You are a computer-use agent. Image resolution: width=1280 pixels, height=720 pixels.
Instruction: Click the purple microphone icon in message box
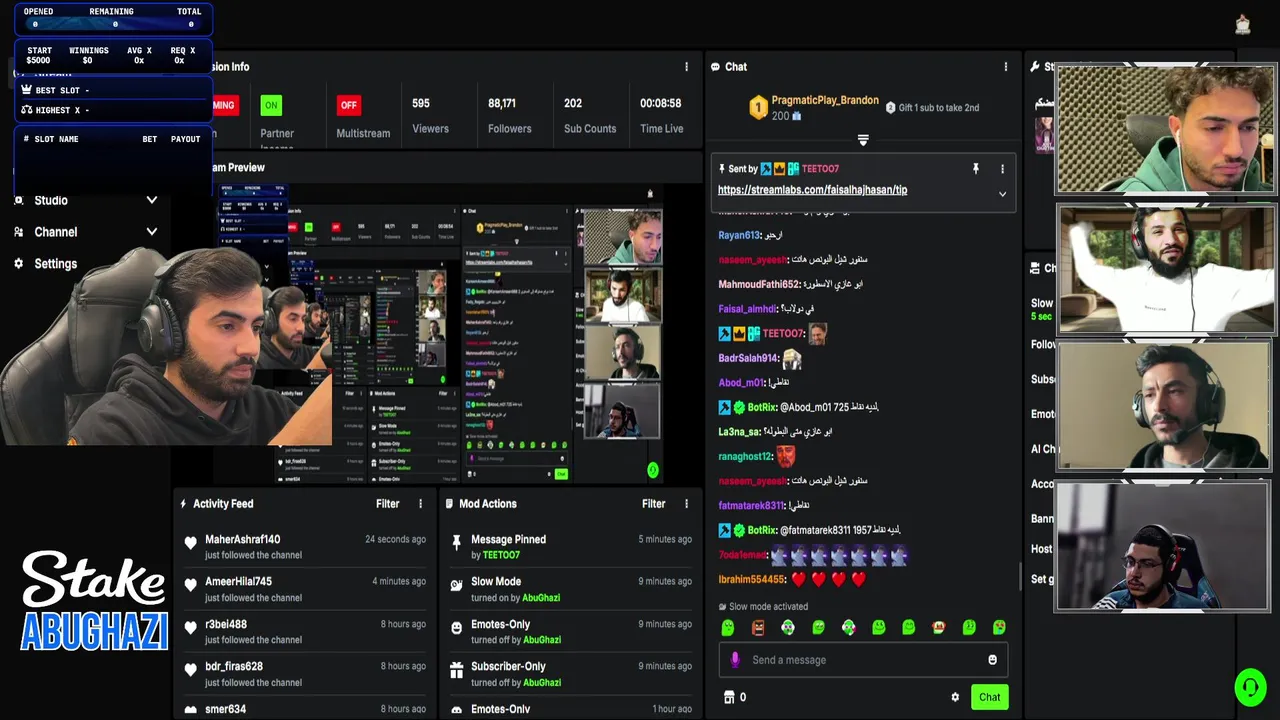coord(735,660)
